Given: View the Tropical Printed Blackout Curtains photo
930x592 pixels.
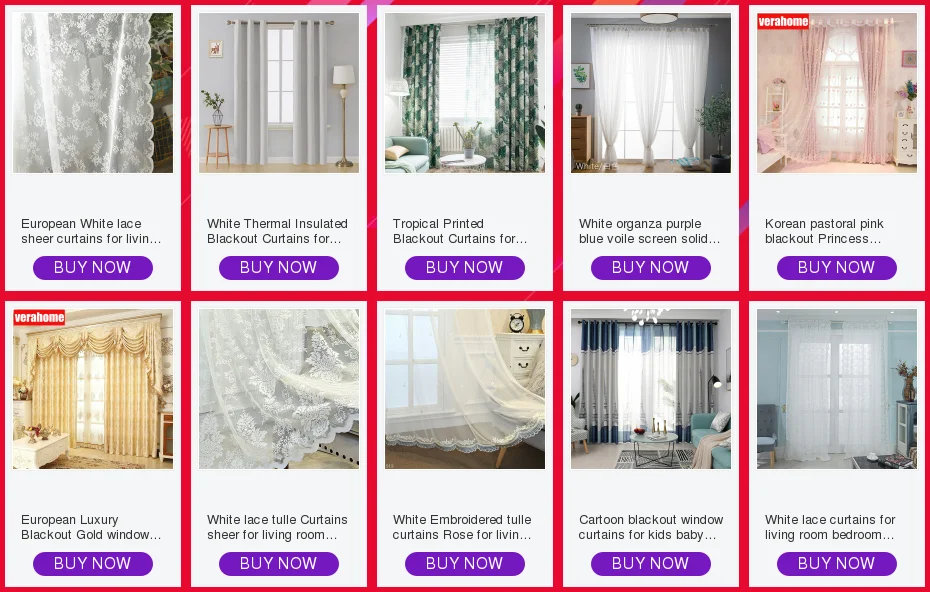Looking at the screenshot, I should [465, 93].
